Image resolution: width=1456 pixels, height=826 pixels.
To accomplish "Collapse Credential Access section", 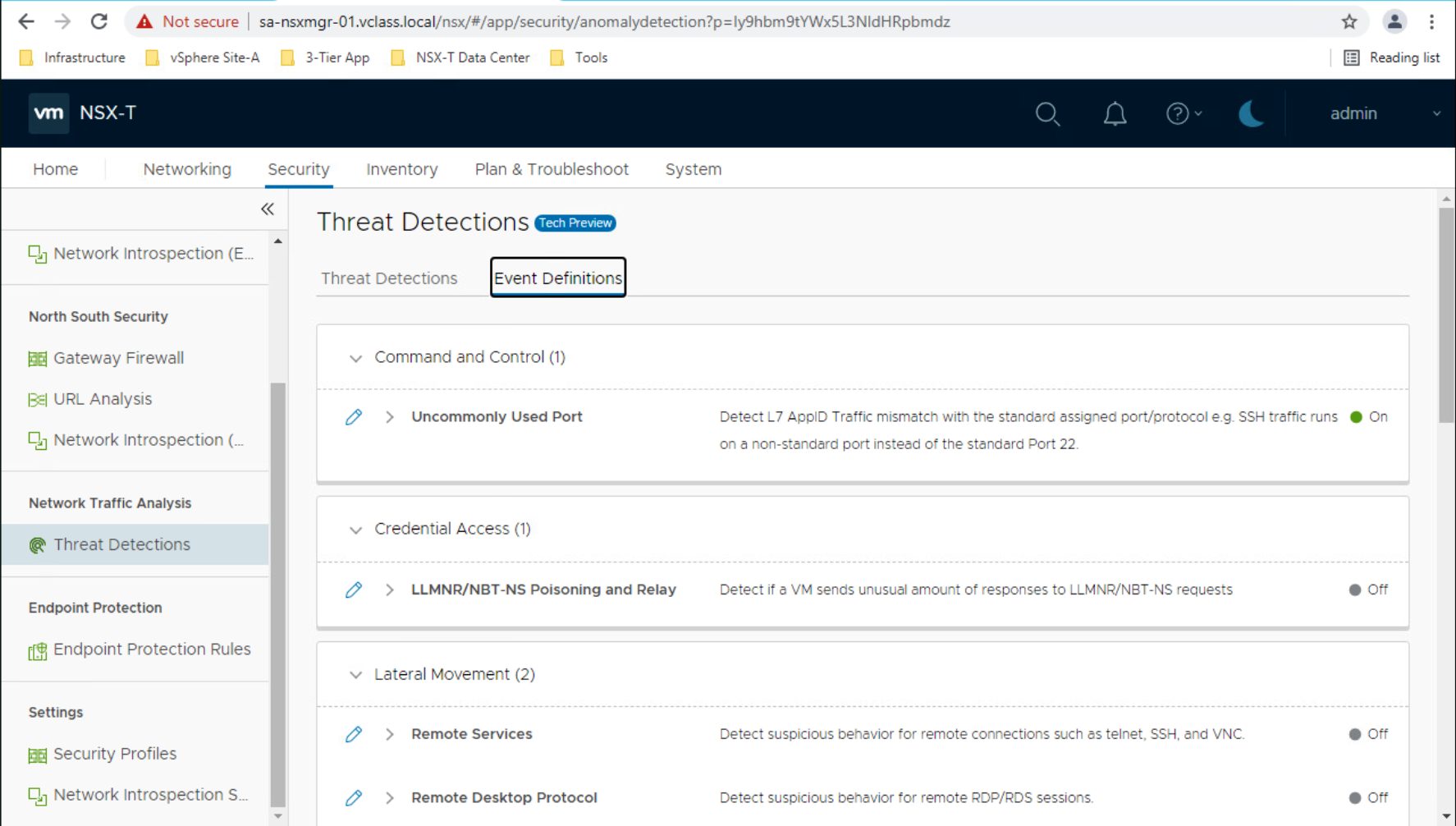I will pos(355,530).
